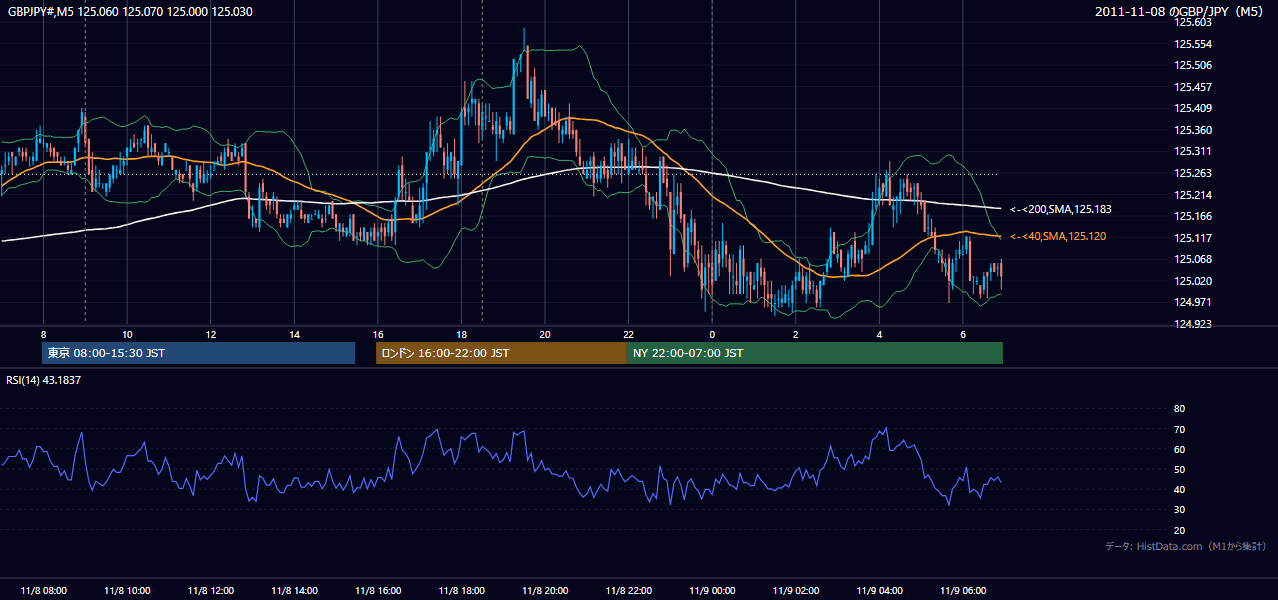
Task: Click RSI axis level 40
Action: [1179, 490]
